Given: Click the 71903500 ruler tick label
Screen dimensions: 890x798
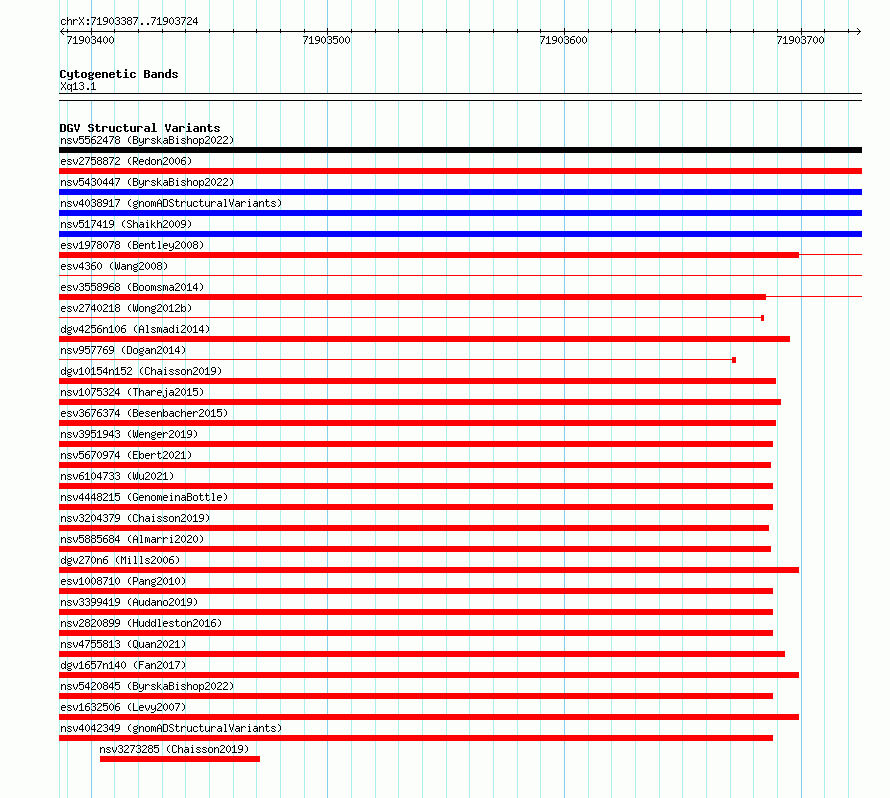Looking at the screenshot, I should pos(326,40).
